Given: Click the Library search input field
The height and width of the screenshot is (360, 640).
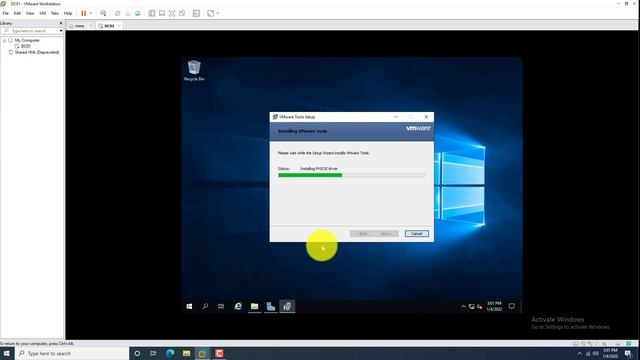Looking at the screenshot, I should coord(29,31).
